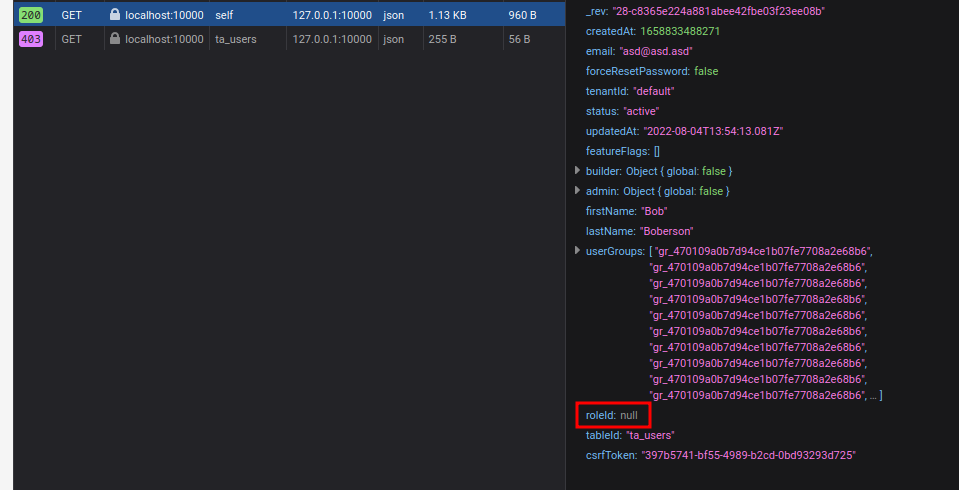
Task: Click the secure lock icon in the self row
Action: (x=115, y=14)
